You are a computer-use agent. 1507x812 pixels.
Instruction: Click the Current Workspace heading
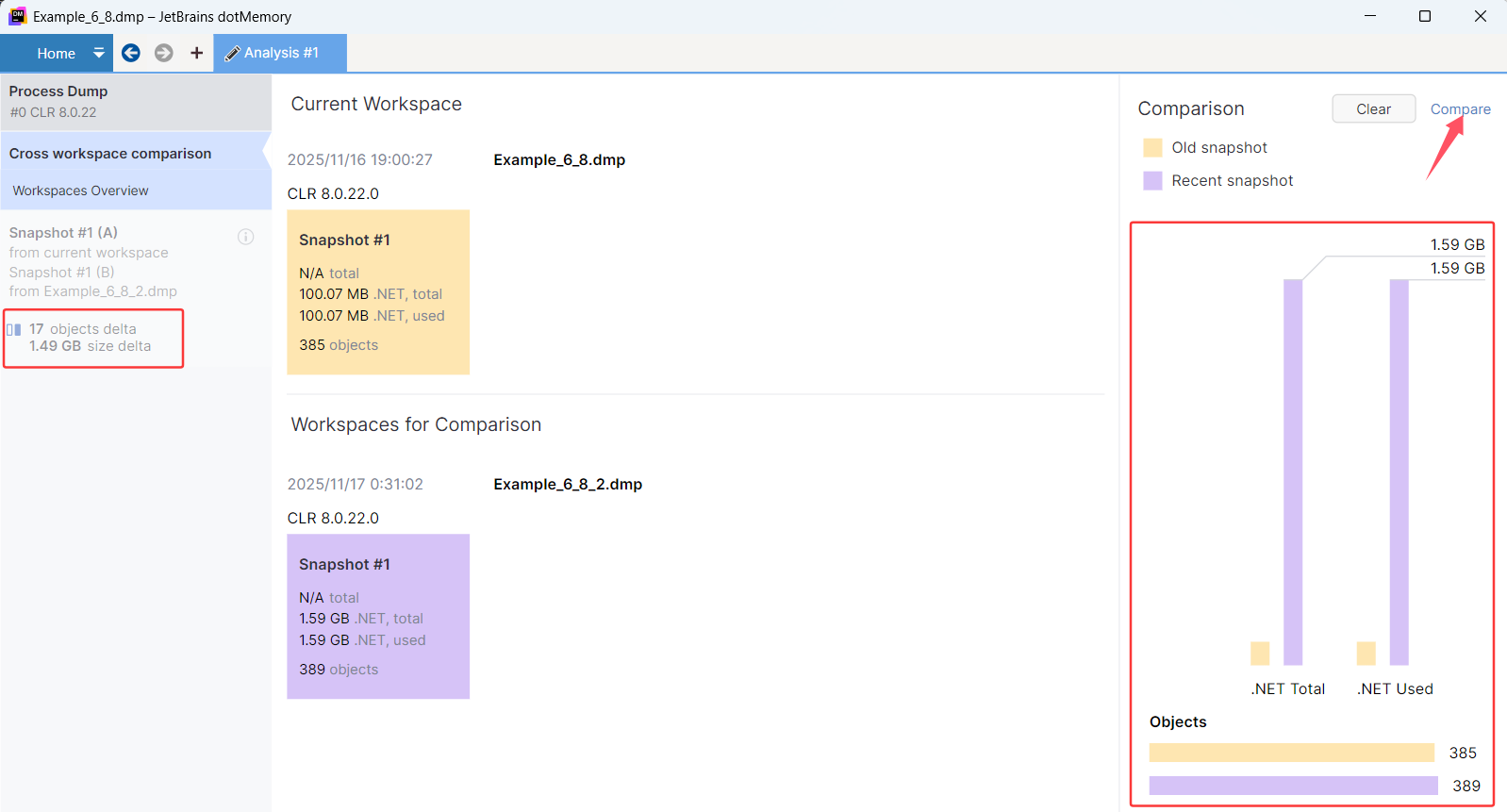[376, 104]
